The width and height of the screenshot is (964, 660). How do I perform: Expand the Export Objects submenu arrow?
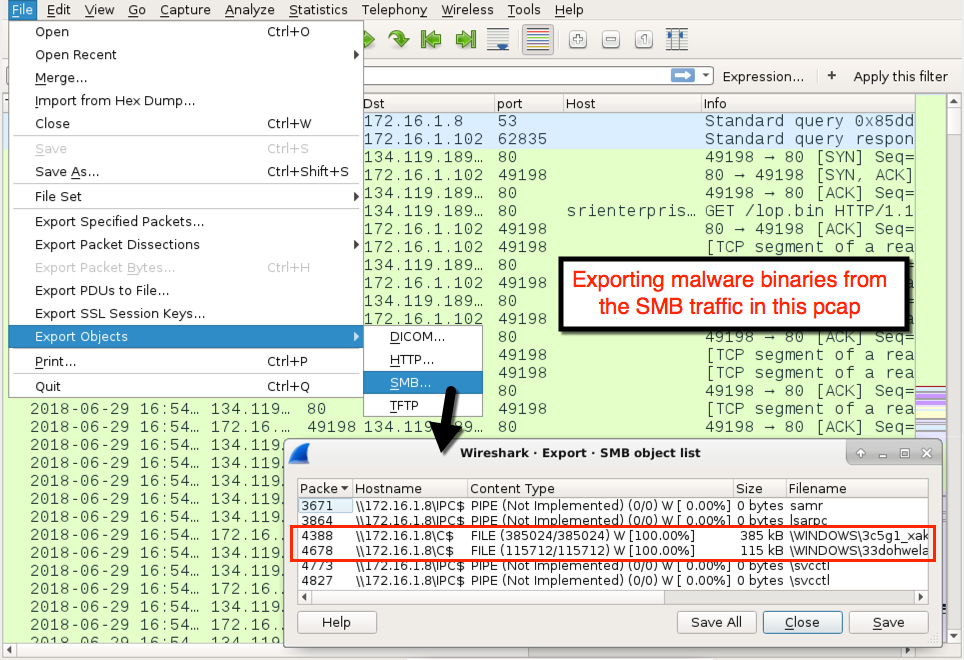[356, 337]
